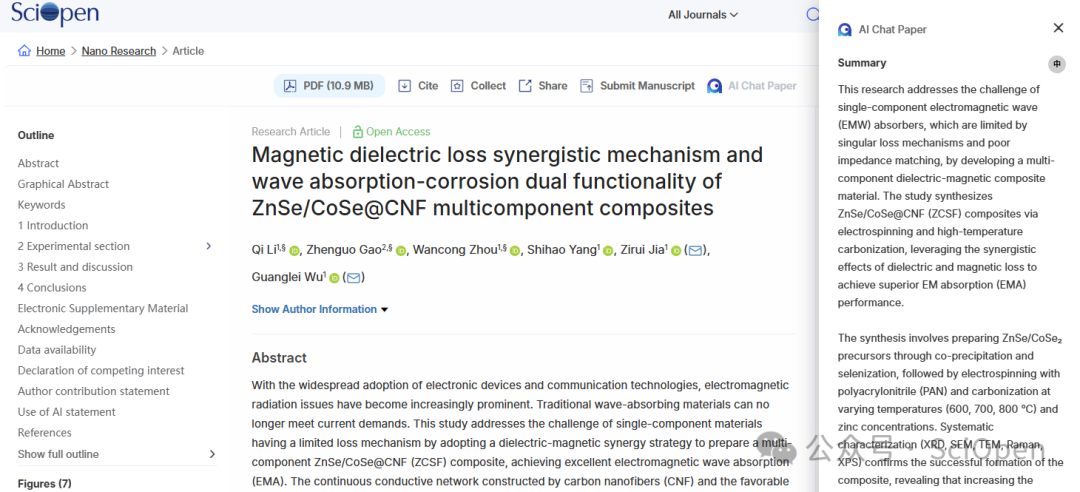Open Qi Li's ORCID icon
The height and width of the screenshot is (492, 1080).
[295, 251]
